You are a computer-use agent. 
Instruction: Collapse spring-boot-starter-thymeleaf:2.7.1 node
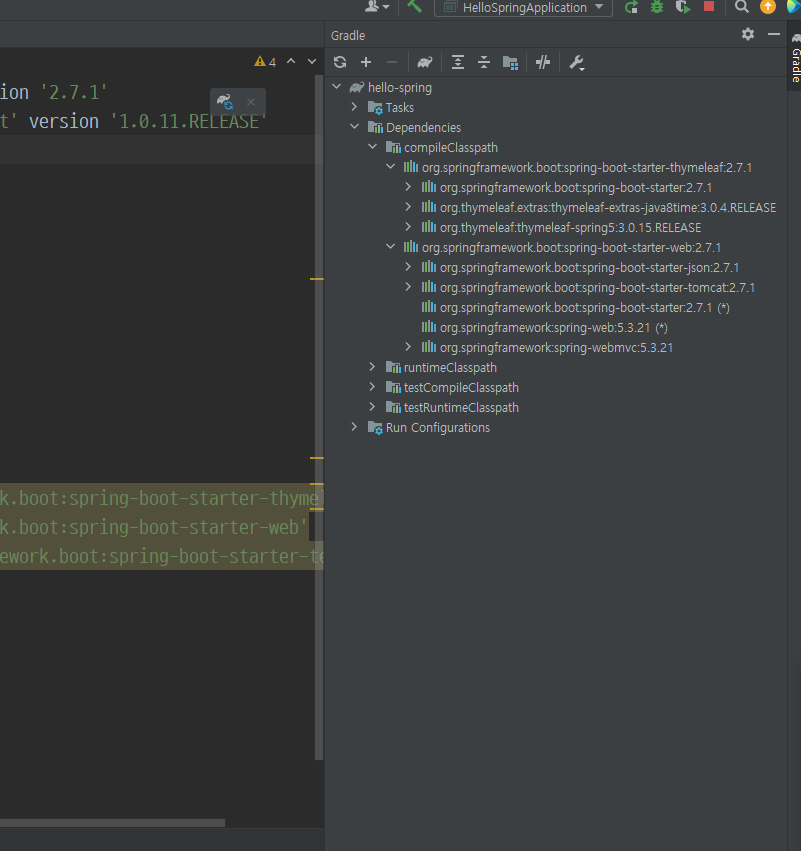pyautogui.click(x=391, y=167)
